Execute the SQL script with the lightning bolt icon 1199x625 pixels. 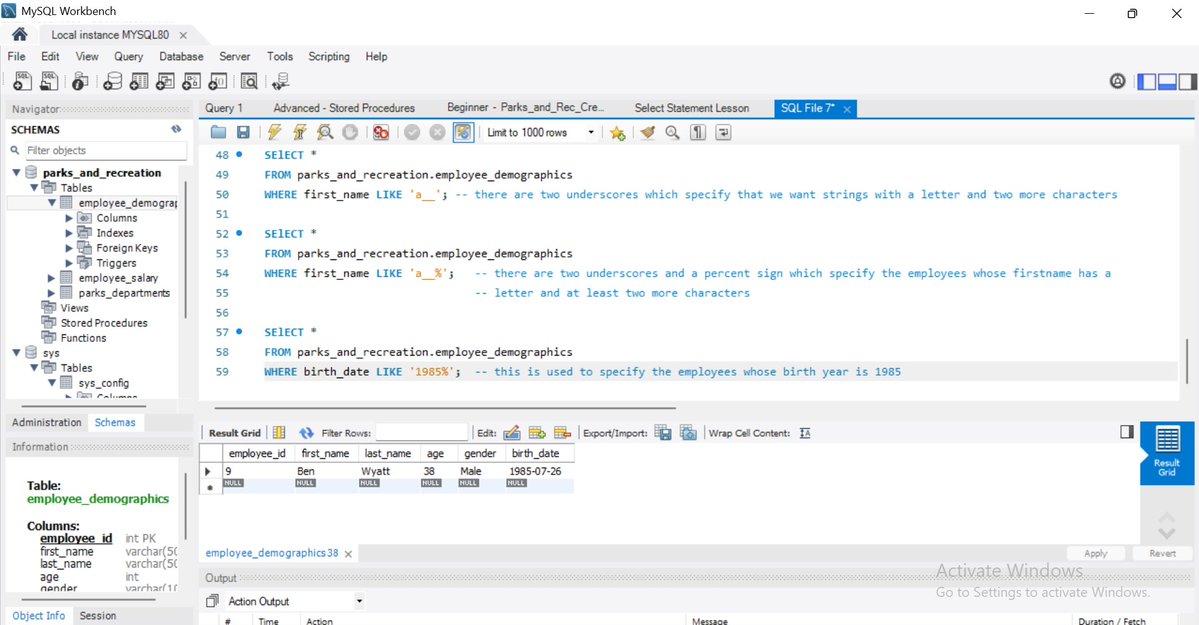click(276, 132)
